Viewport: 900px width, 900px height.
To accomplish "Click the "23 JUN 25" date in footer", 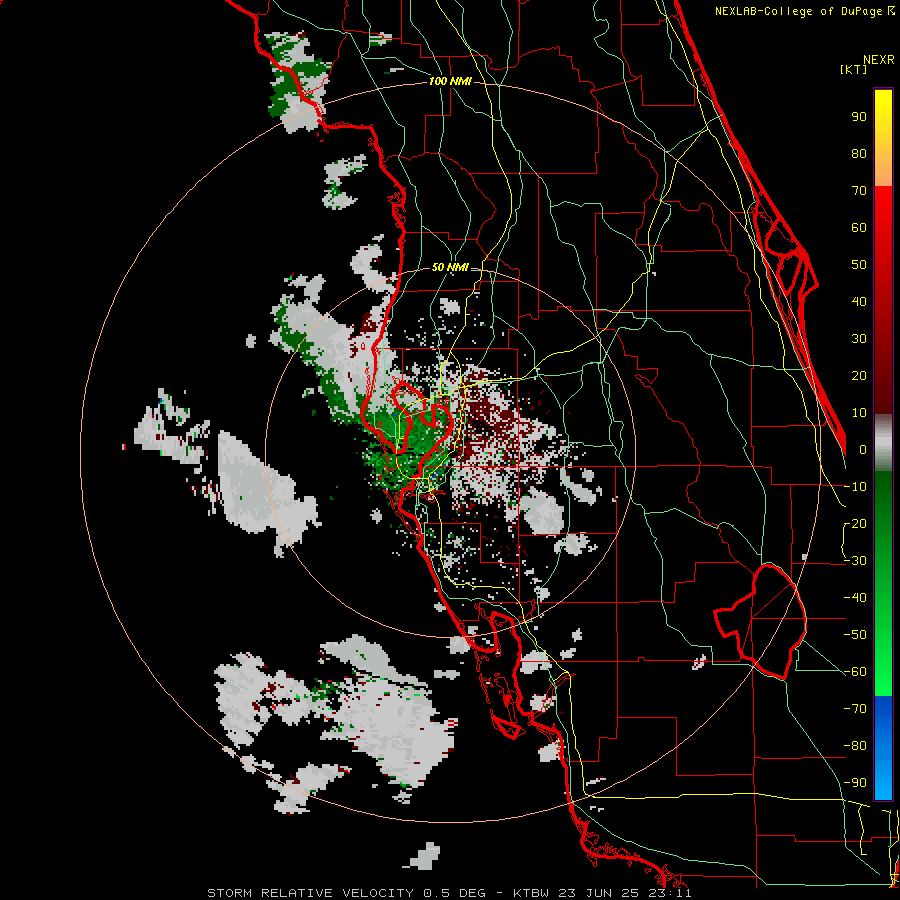I will tap(601, 893).
